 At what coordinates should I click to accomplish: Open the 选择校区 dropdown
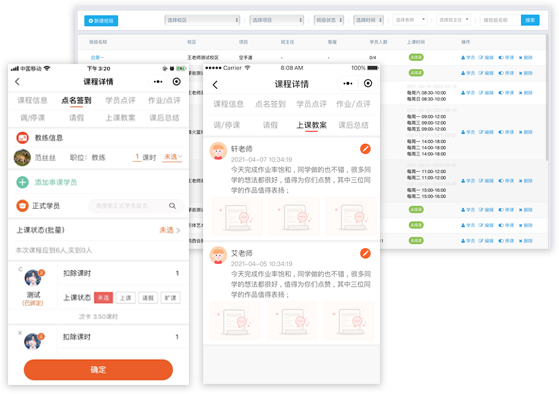(x=202, y=20)
